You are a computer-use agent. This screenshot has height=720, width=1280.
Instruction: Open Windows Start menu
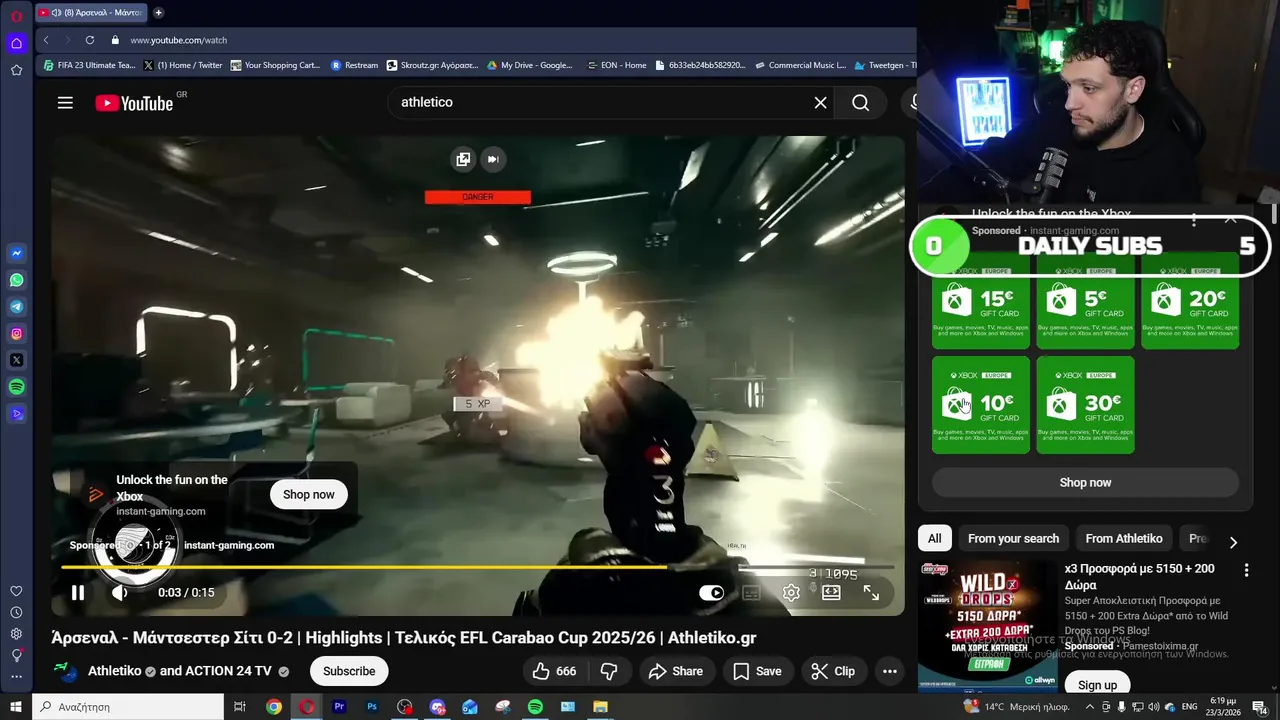[16, 707]
